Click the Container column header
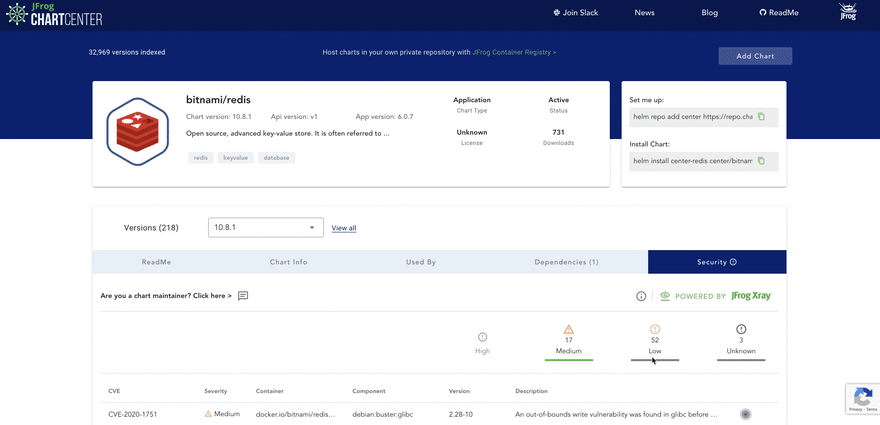The image size is (880, 425). coord(269,391)
